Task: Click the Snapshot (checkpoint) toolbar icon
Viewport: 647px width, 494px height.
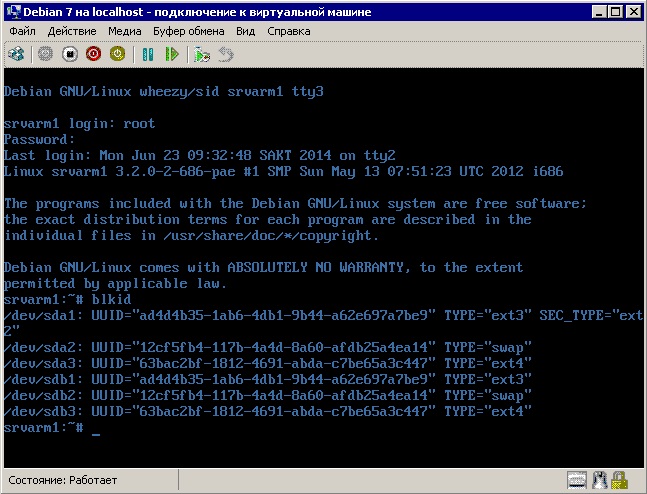Action: tap(202, 54)
